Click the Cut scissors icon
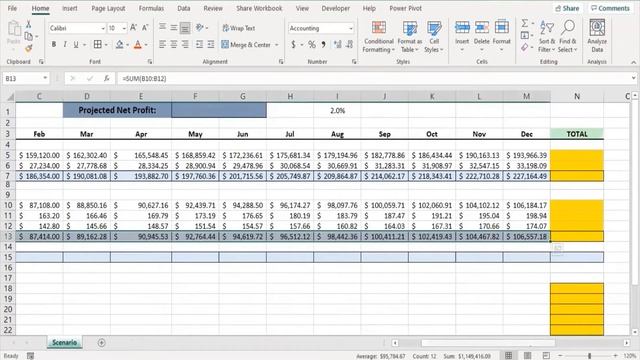This screenshot has height=360, width=640. (x=29, y=24)
